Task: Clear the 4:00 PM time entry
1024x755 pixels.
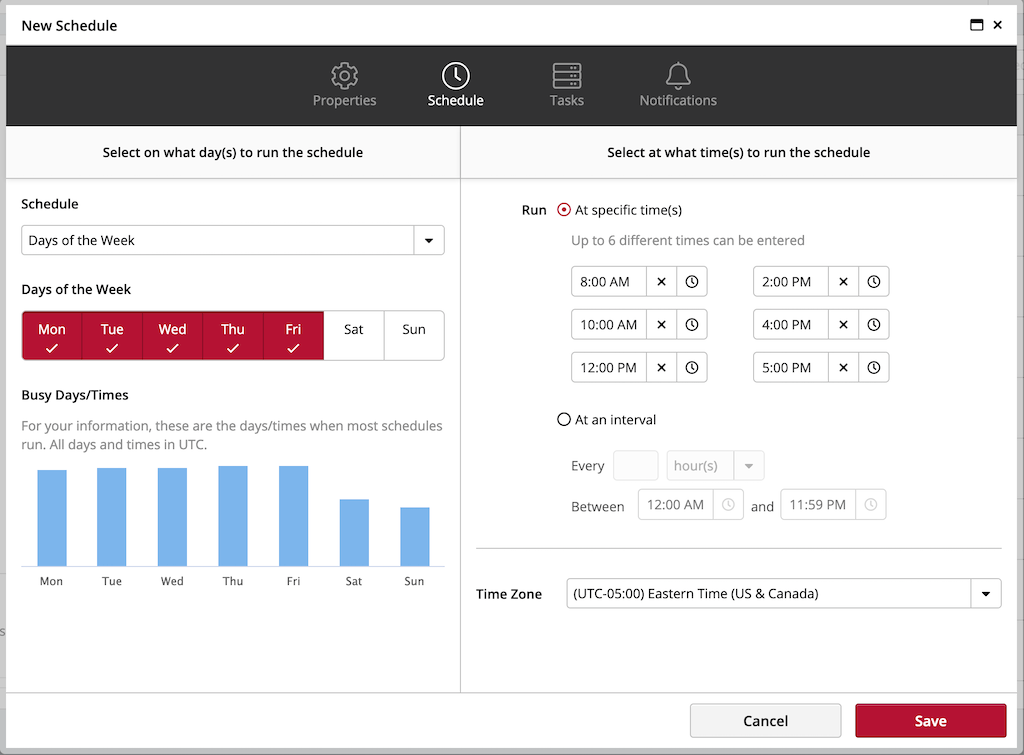Action: [x=843, y=325]
